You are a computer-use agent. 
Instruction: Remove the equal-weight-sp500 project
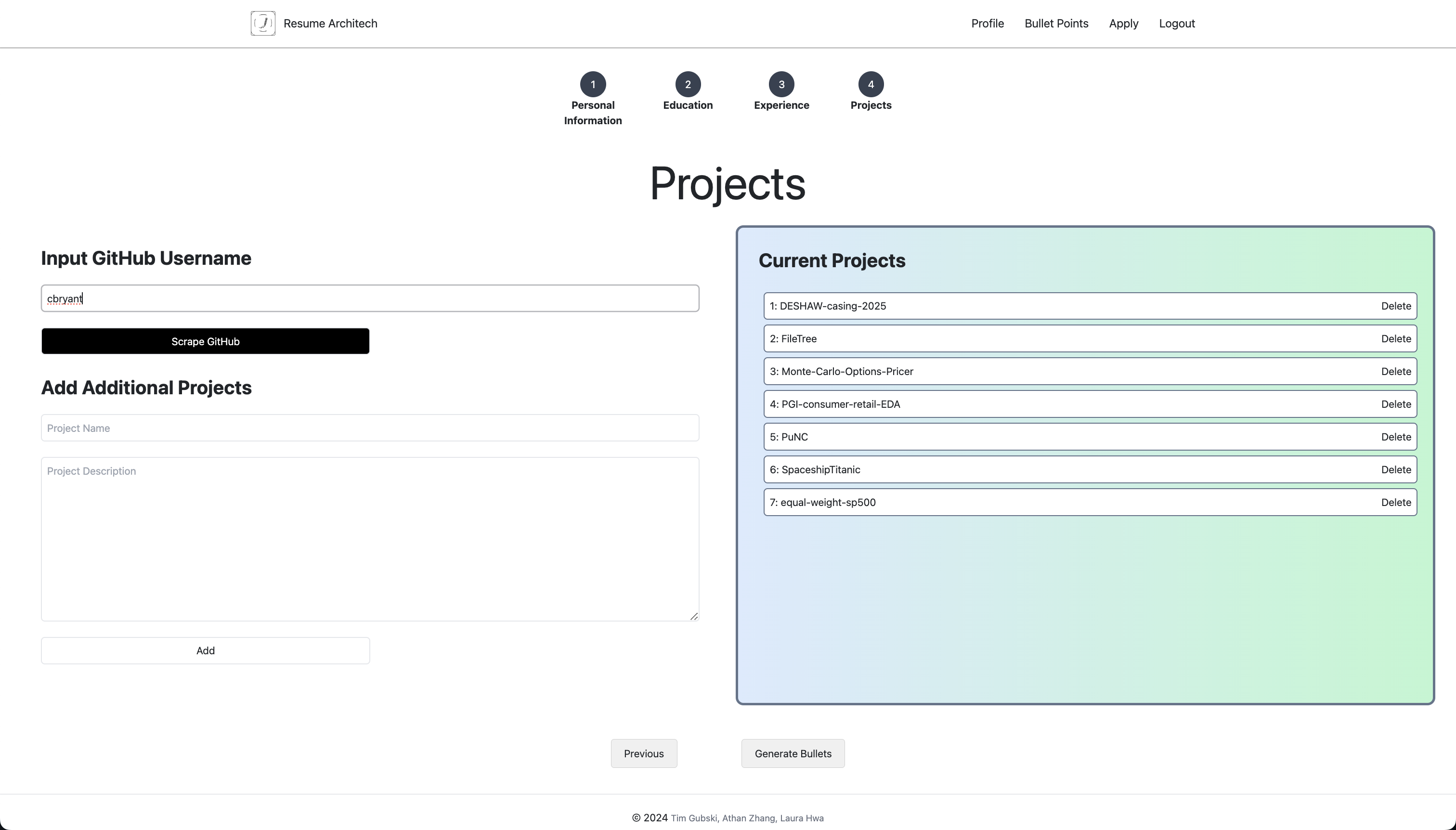[1395, 503]
